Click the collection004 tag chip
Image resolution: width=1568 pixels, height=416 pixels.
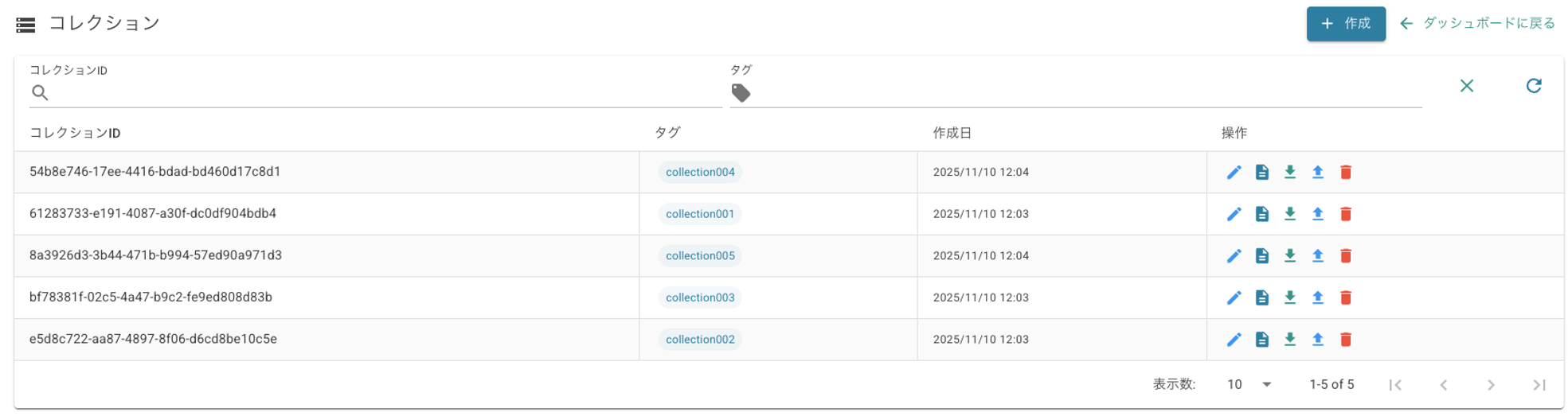700,173
